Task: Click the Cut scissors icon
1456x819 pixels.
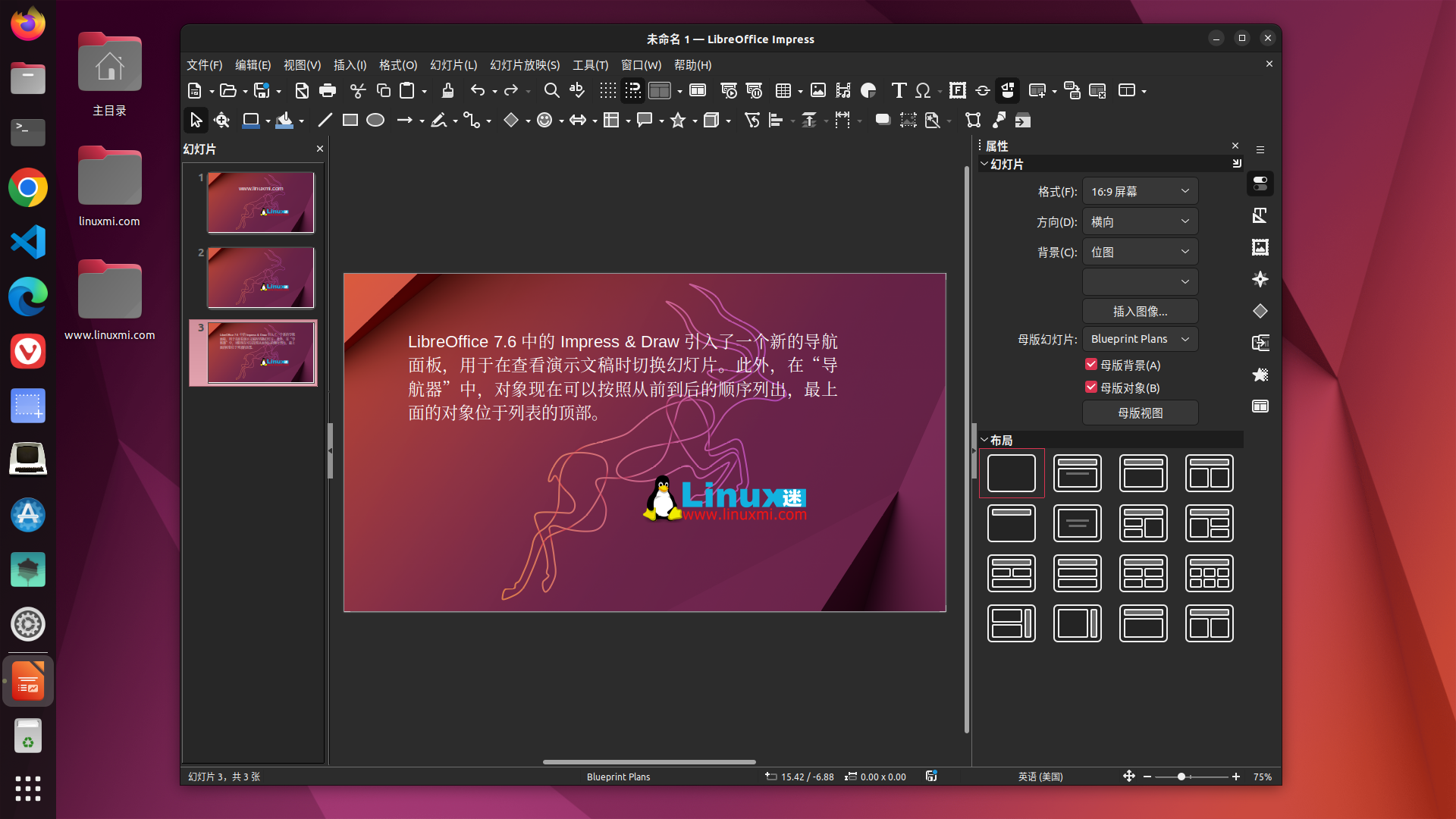Action: pos(358,91)
